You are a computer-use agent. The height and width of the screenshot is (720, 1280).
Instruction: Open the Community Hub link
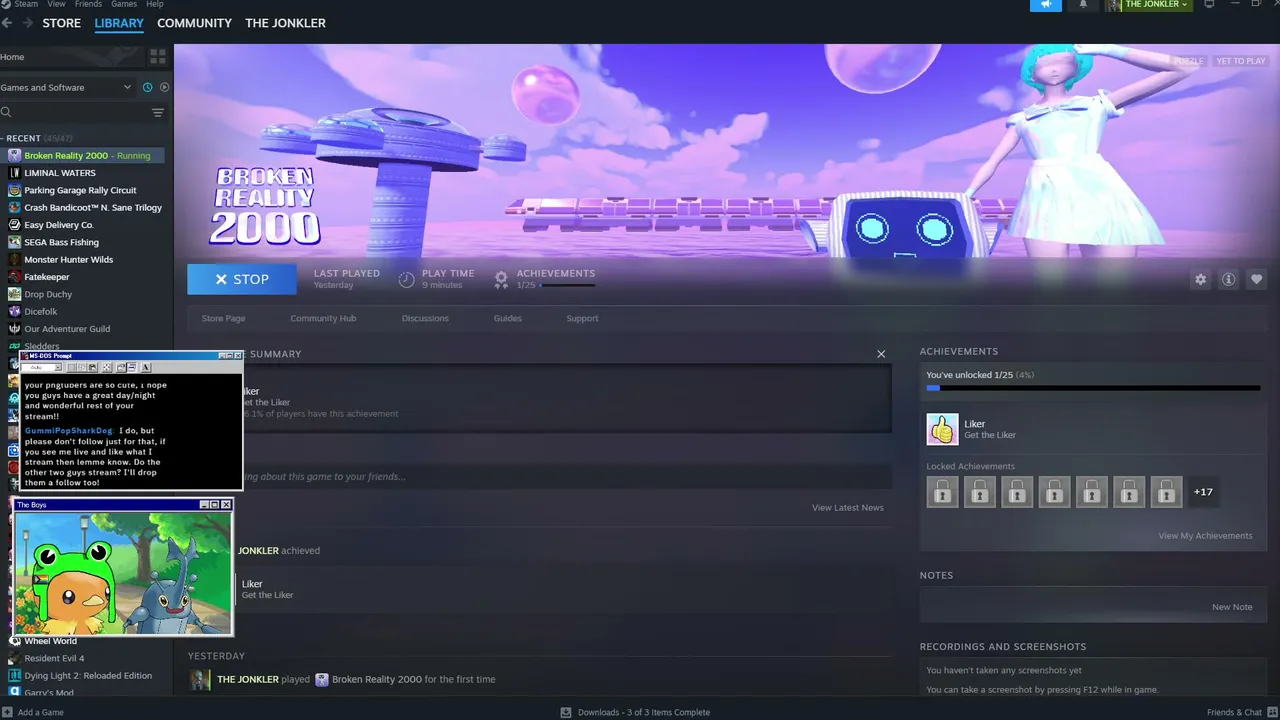(x=323, y=318)
